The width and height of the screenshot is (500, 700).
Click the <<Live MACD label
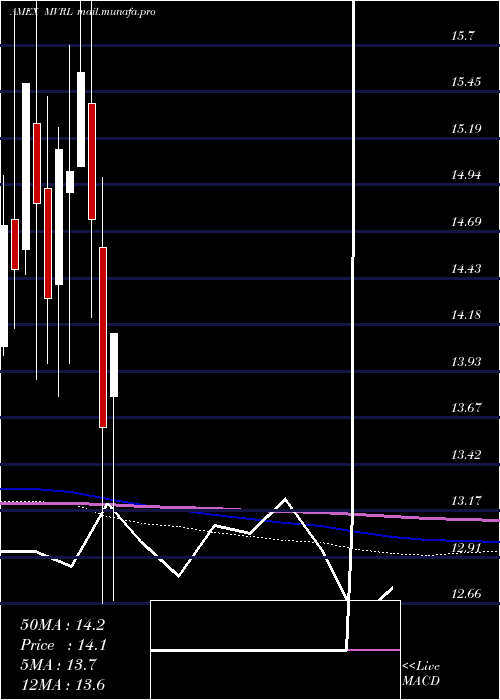[x=421, y=674]
